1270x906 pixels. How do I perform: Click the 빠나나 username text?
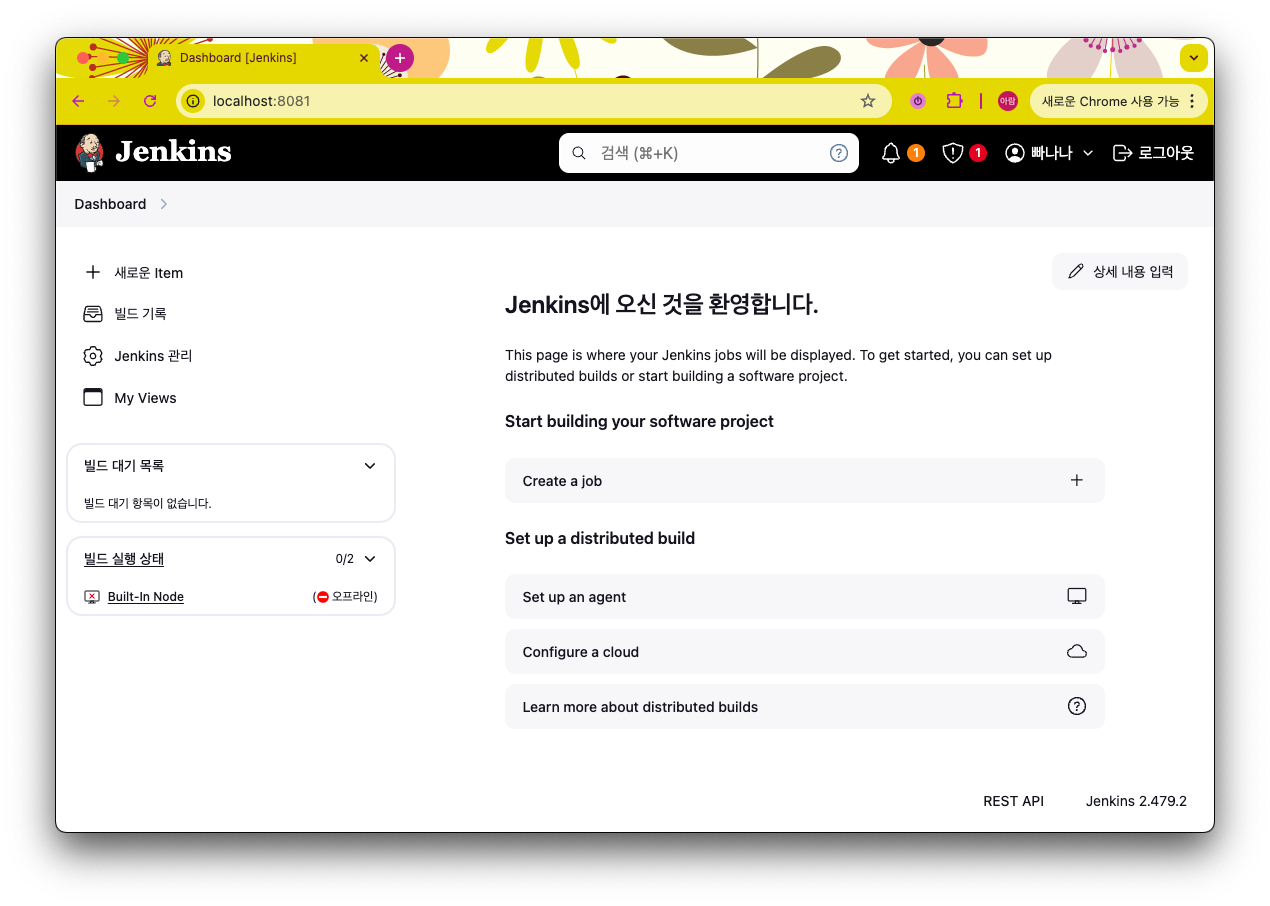1052,153
